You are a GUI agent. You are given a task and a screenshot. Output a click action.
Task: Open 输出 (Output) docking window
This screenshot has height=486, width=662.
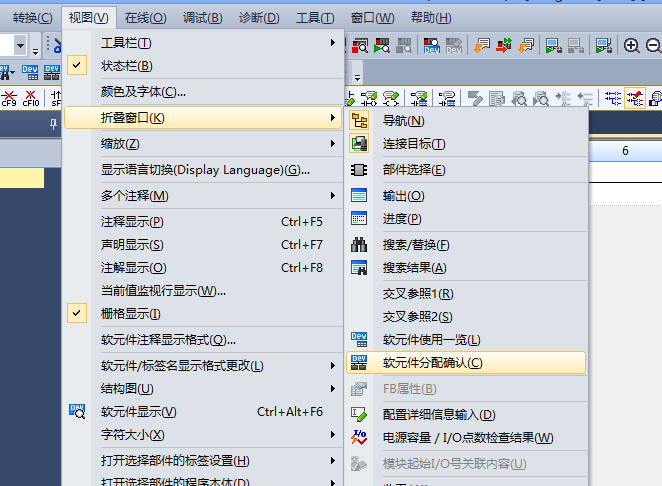[403, 195]
